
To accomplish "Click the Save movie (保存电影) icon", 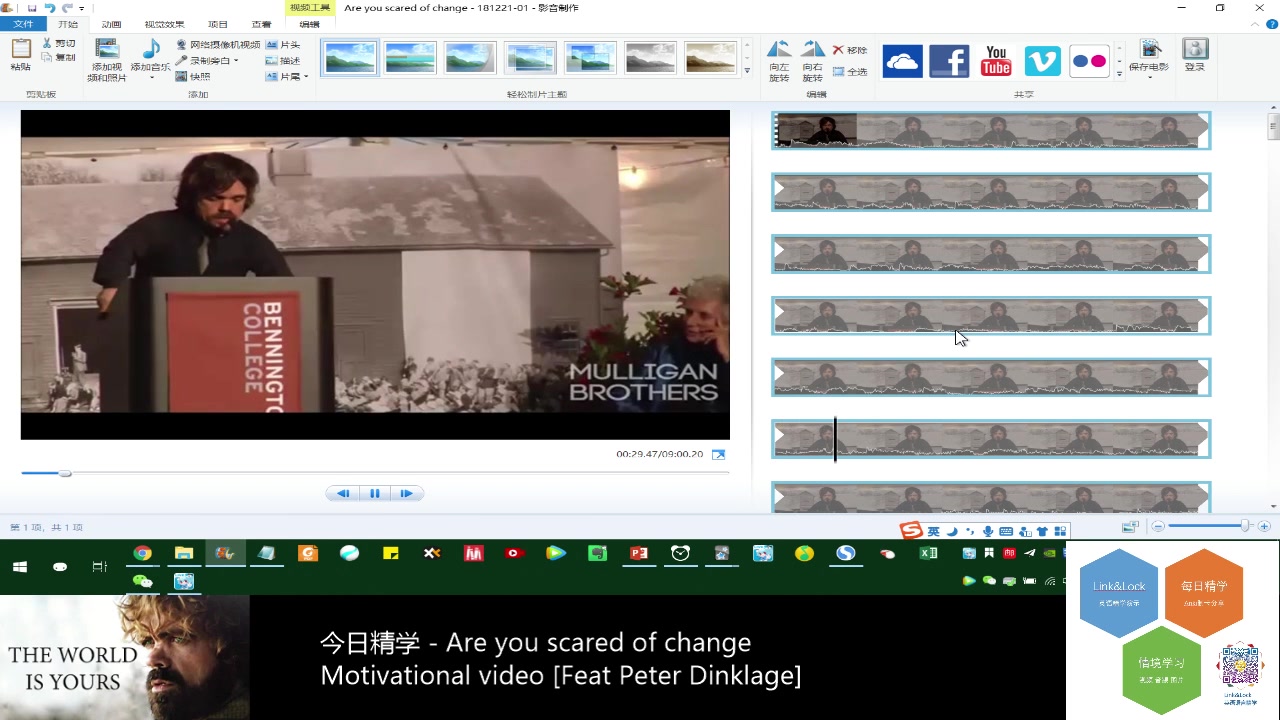I will click(1150, 49).
